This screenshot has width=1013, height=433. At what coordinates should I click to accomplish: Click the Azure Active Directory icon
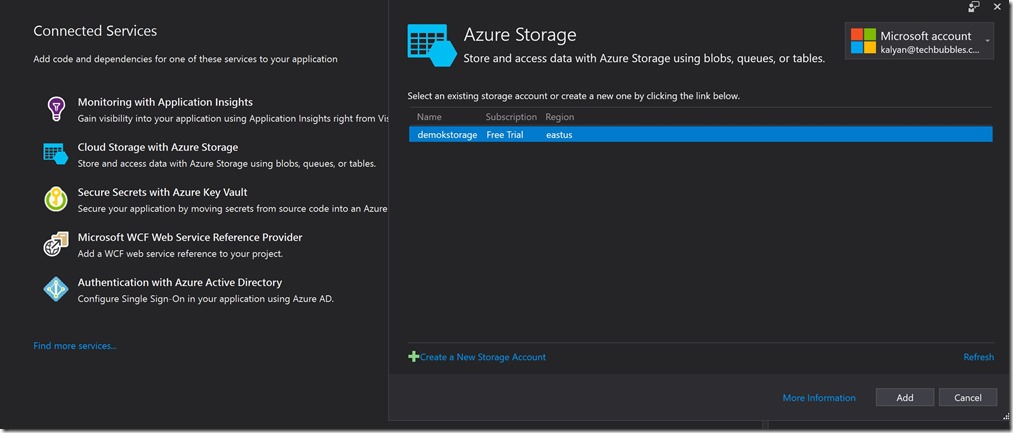click(x=56, y=289)
